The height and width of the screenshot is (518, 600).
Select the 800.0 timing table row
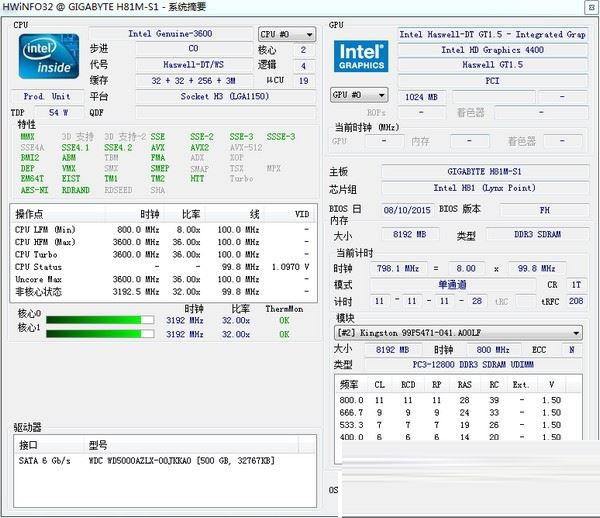pyautogui.click(x=458, y=400)
